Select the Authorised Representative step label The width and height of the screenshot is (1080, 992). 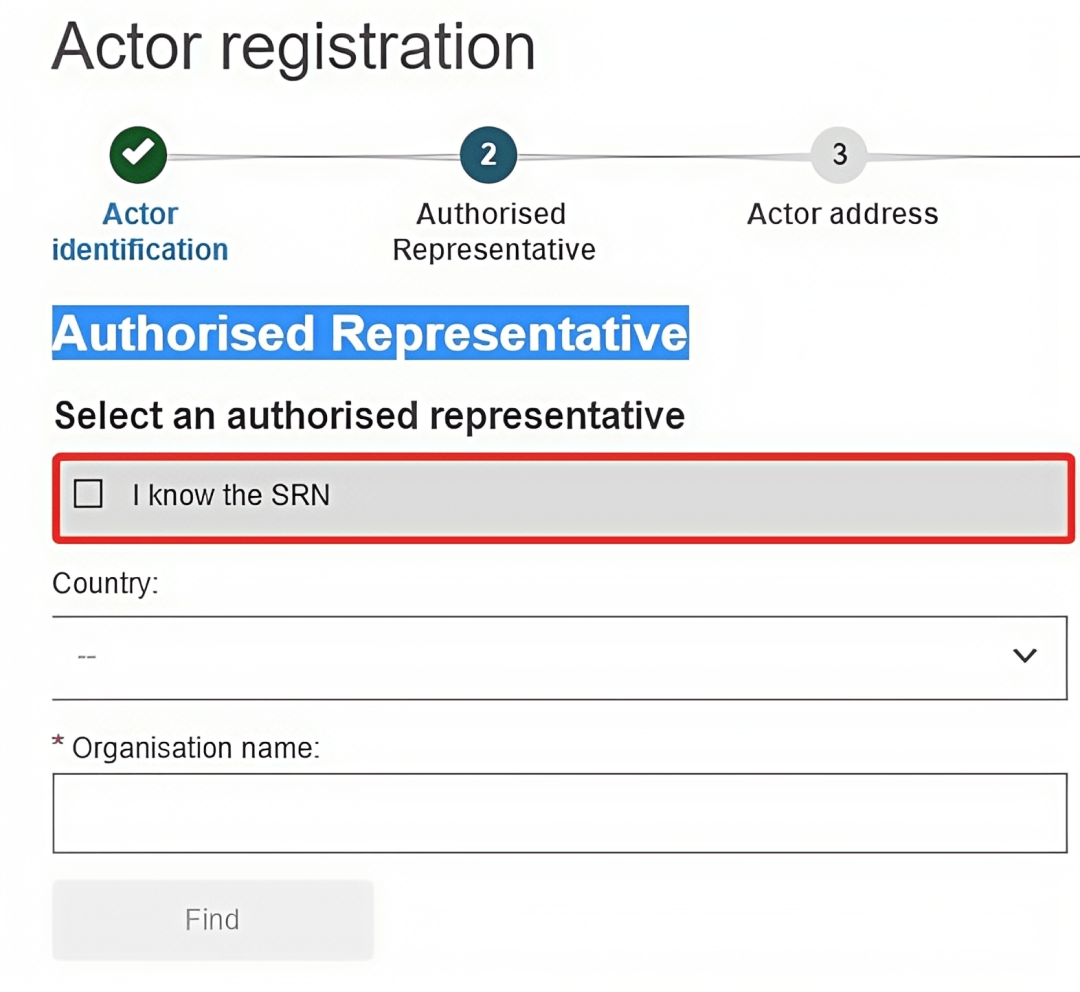(x=493, y=231)
